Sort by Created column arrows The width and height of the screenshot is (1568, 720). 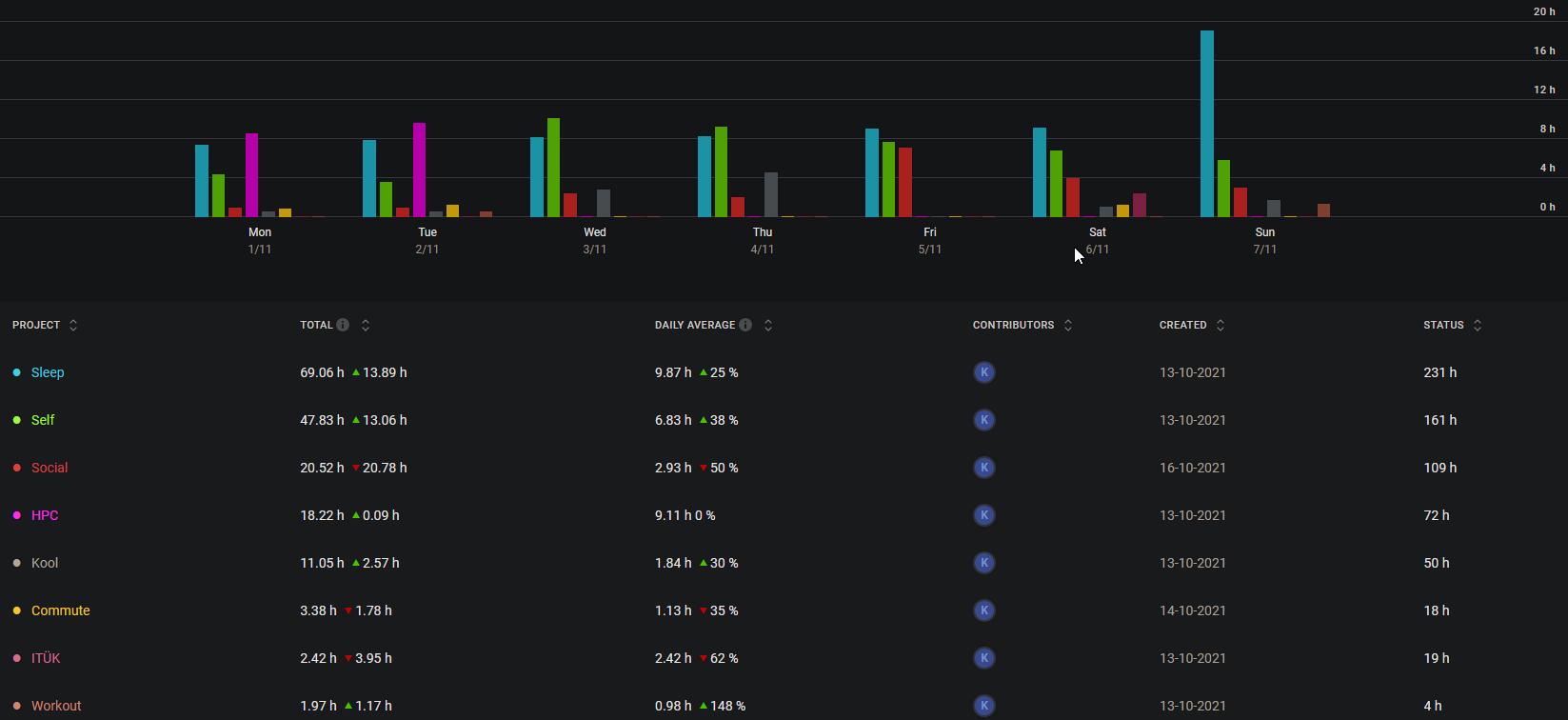coord(1221,325)
